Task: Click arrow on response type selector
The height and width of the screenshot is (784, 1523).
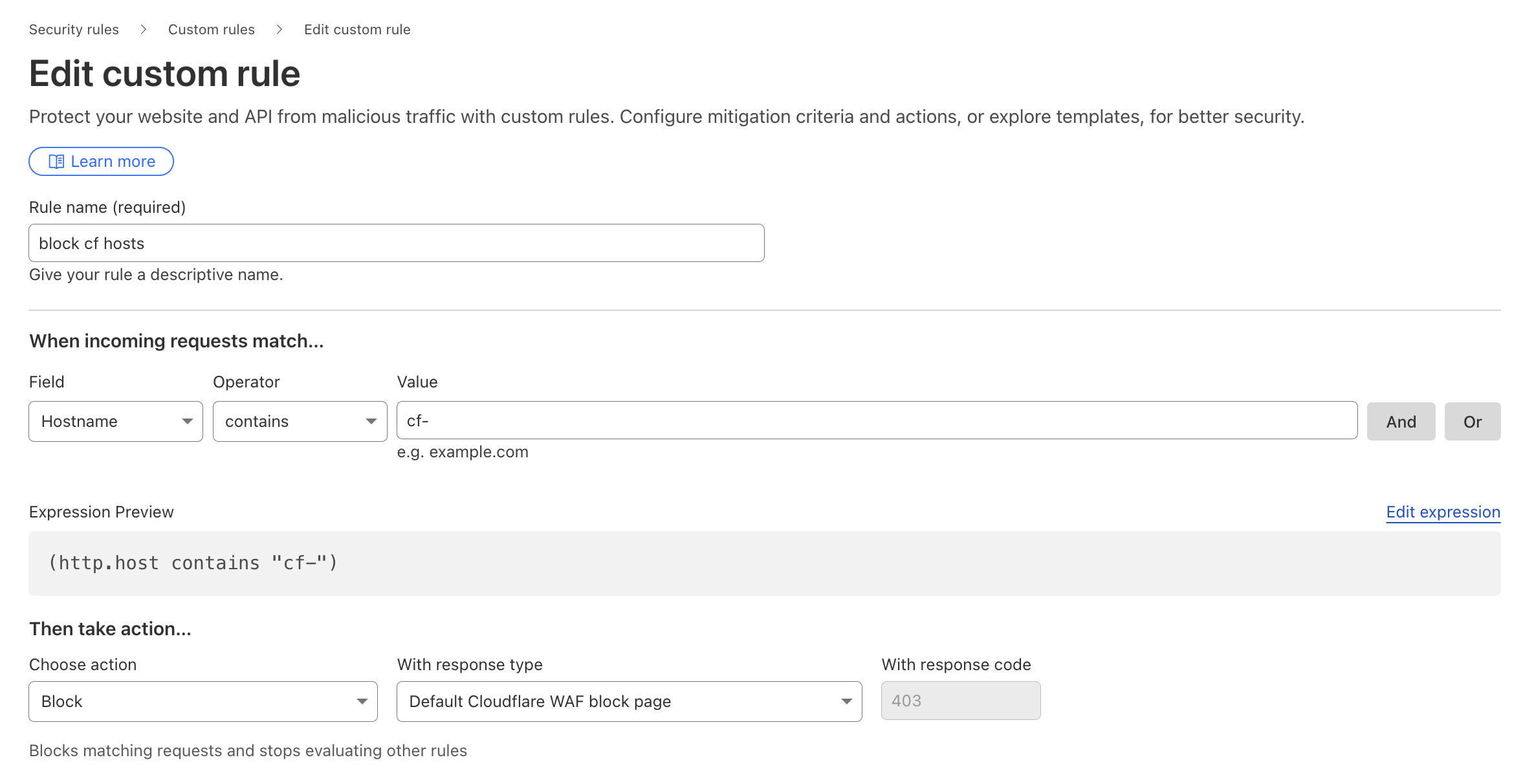Action: (846, 702)
